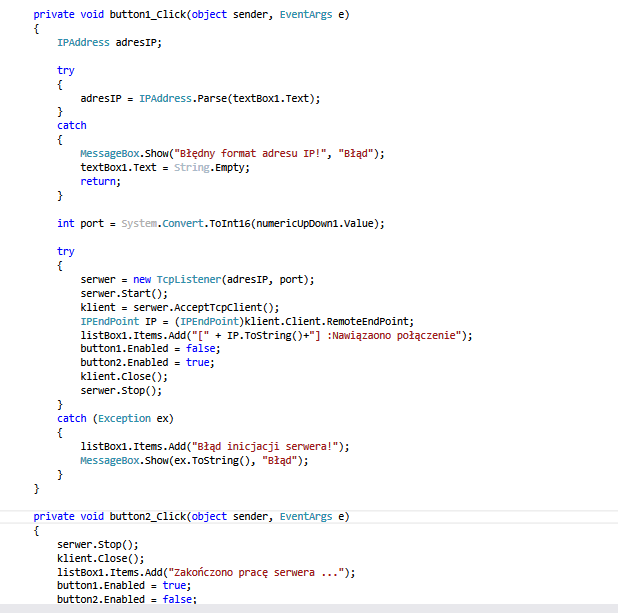Click the 'MessageBox.Show(ex.ToString(), "Błąd")' line

194,460
